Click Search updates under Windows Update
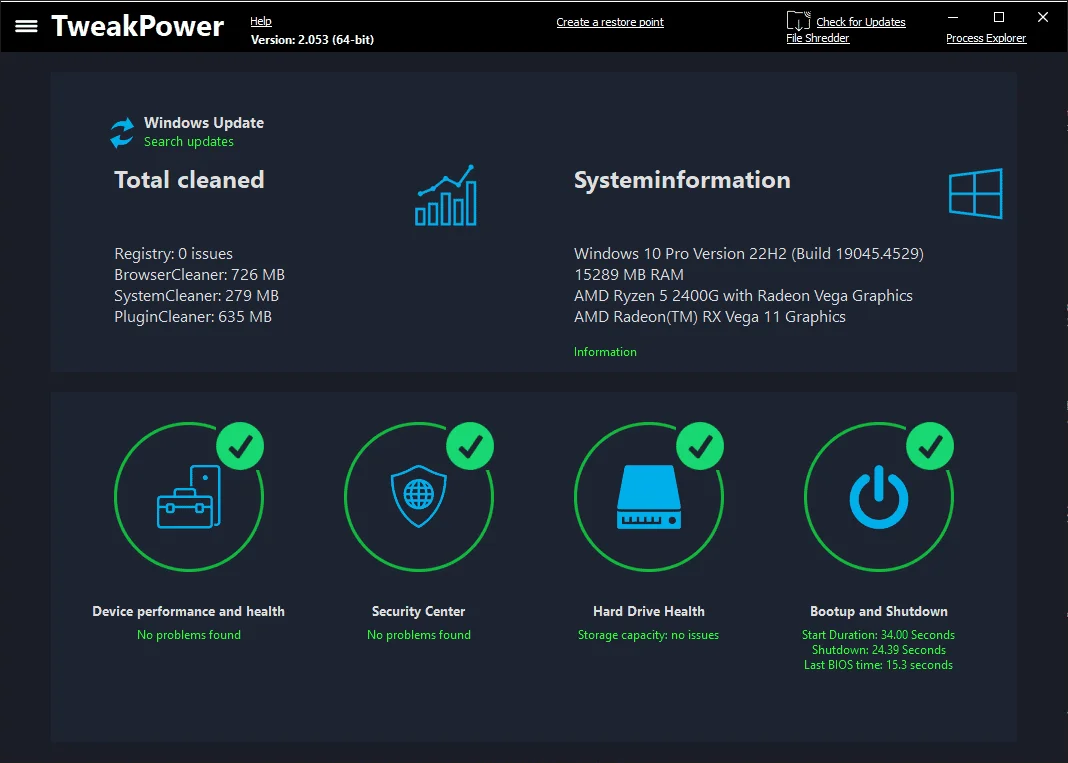 coord(189,142)
